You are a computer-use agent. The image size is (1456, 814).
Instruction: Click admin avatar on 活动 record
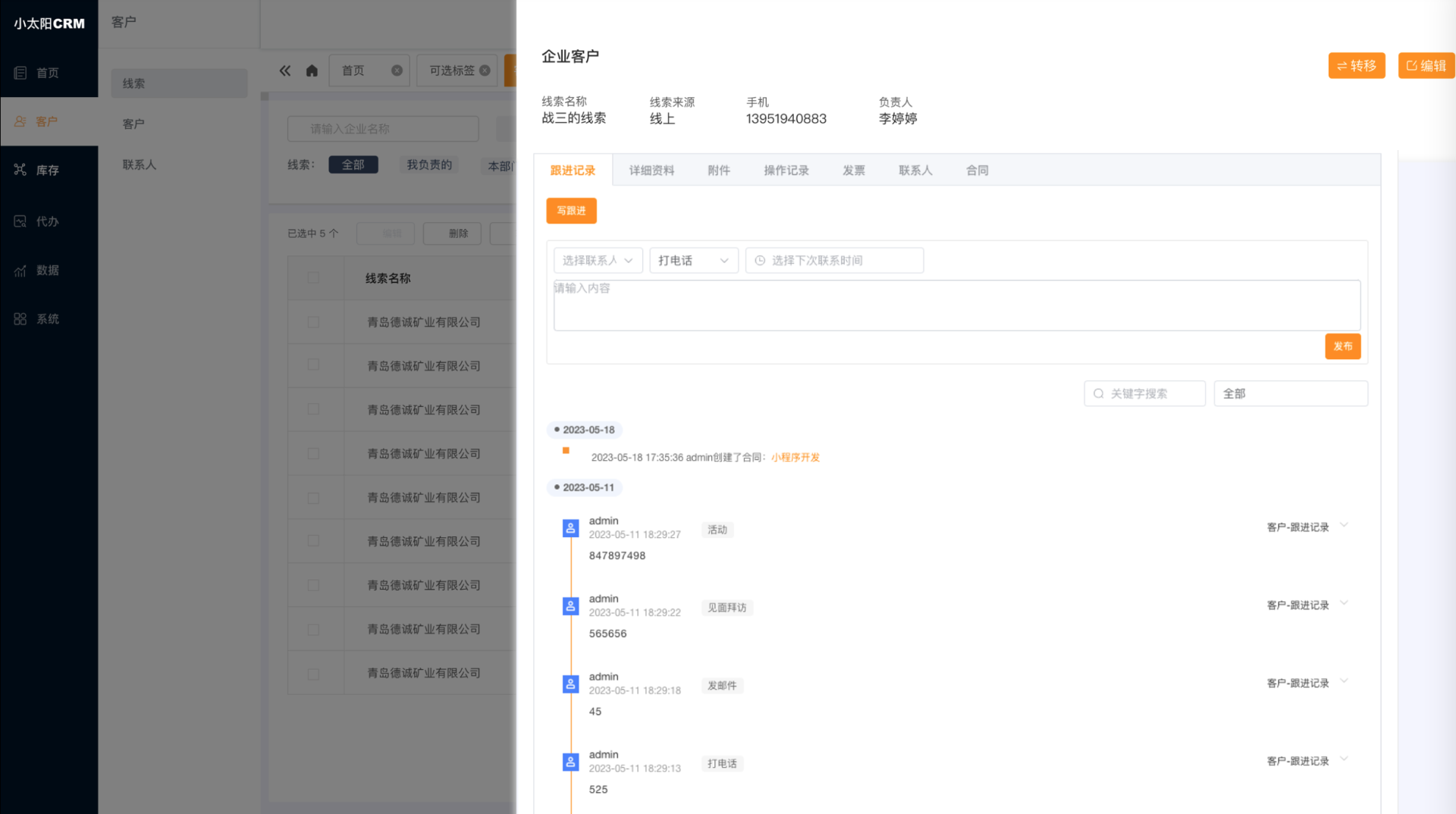[x=570, y=528]
